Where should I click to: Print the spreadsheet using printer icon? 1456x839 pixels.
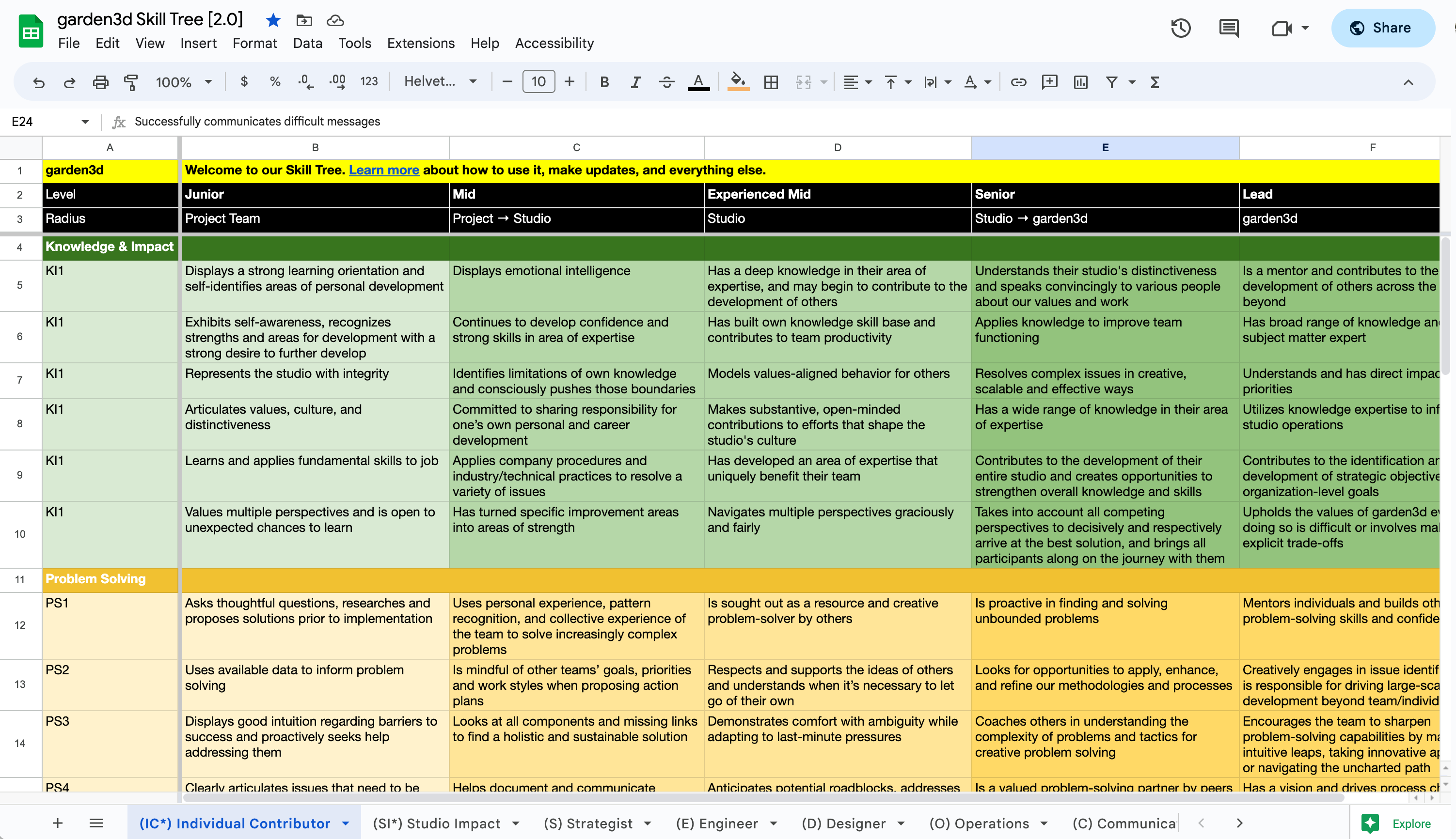(100, 82)
